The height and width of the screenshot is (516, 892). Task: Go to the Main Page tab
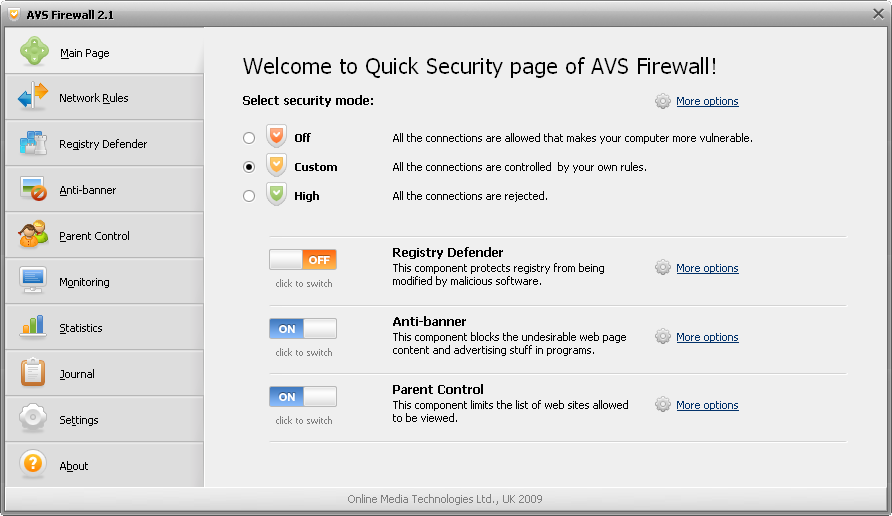(84, 53)
